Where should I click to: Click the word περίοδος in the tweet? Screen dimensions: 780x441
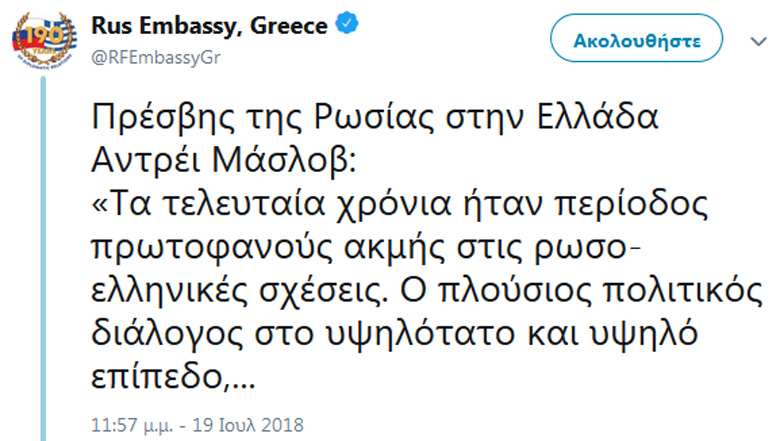point(631,205)
